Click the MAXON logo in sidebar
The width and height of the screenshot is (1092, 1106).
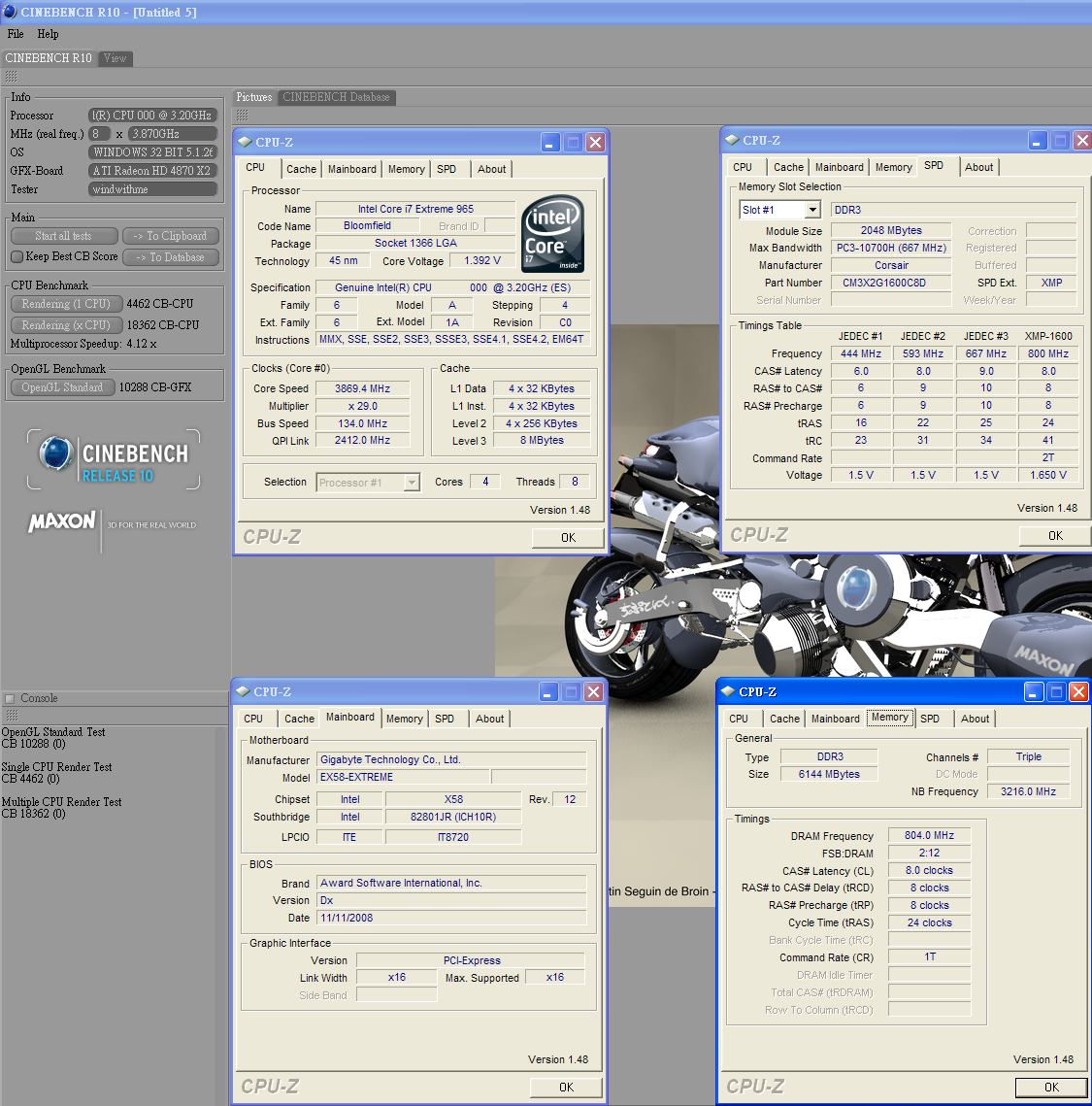(x=62, y=521)
